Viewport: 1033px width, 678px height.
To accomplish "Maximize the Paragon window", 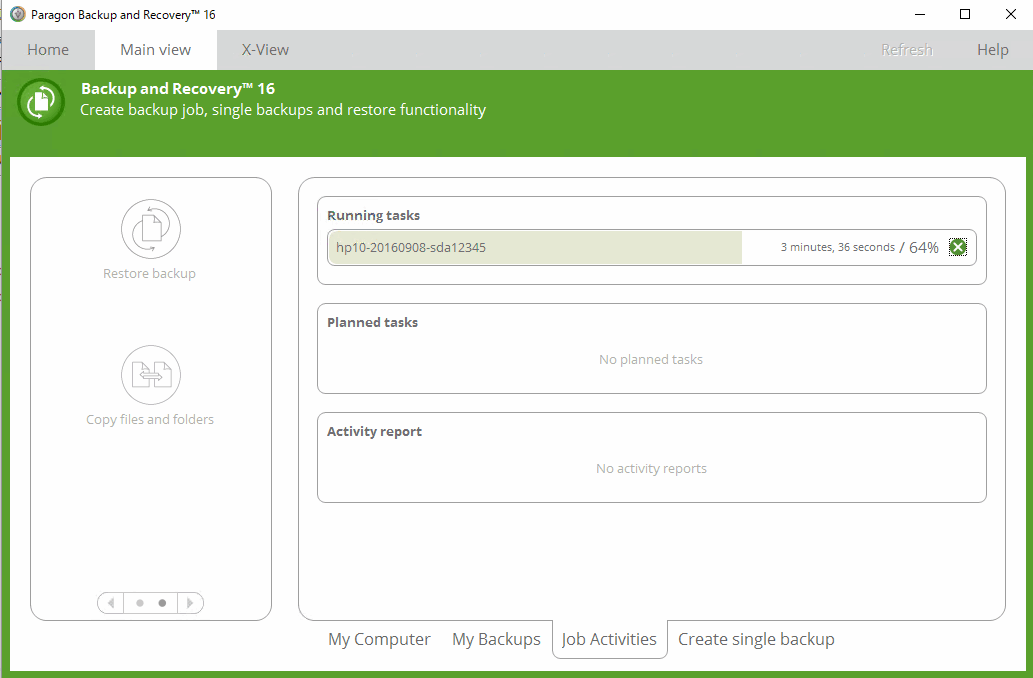I will [x=965, y=14].
